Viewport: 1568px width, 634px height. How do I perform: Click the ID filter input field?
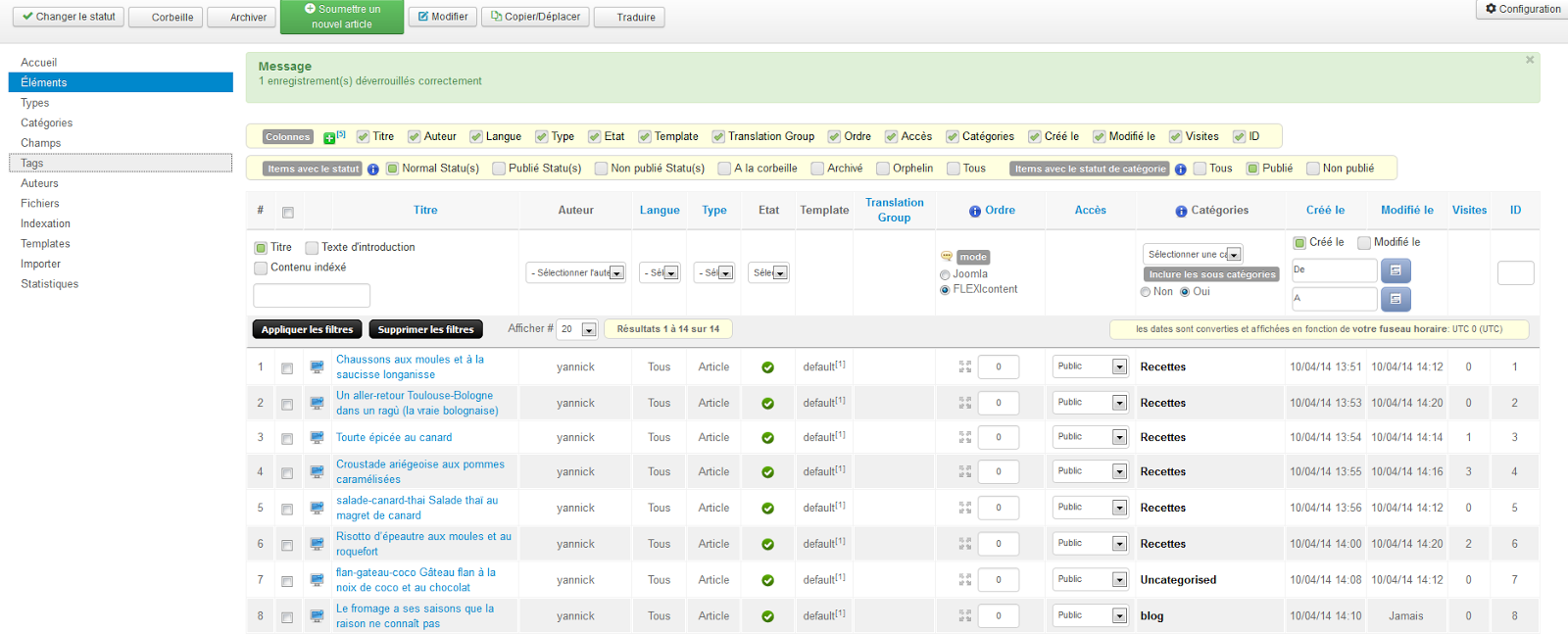coord(1515,273)
